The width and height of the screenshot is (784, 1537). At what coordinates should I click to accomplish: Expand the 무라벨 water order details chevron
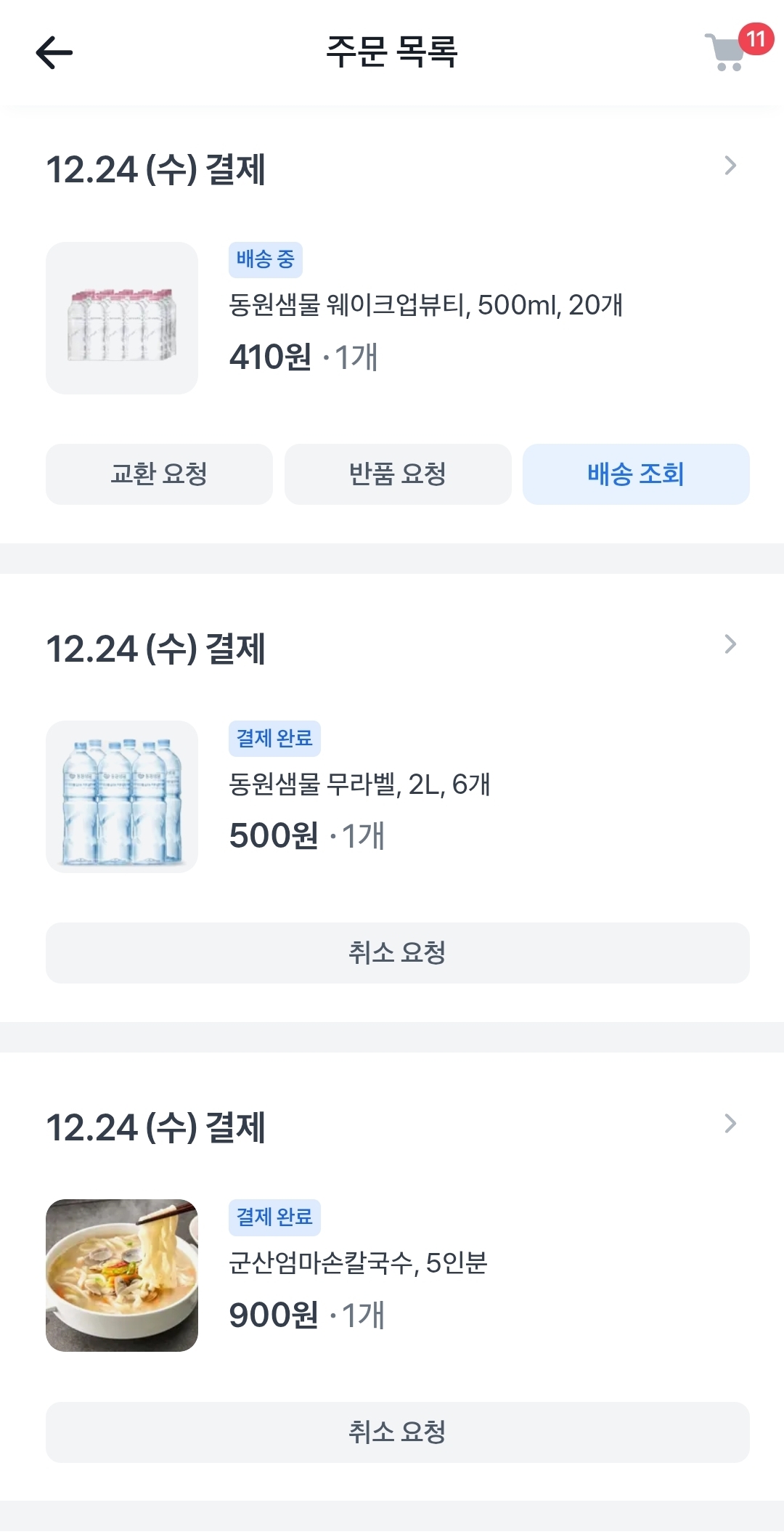[730, 644]
